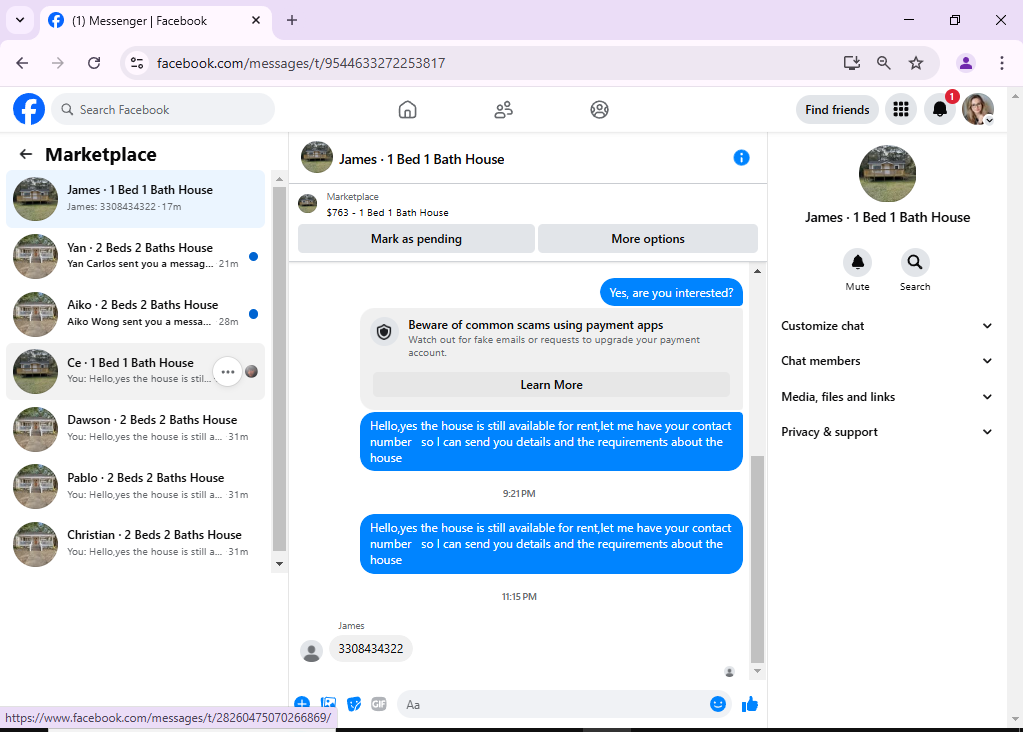Click chat scrollbar up arrow
The height and width of the screenshot is (732, 1023).
(x=757, y=271)
